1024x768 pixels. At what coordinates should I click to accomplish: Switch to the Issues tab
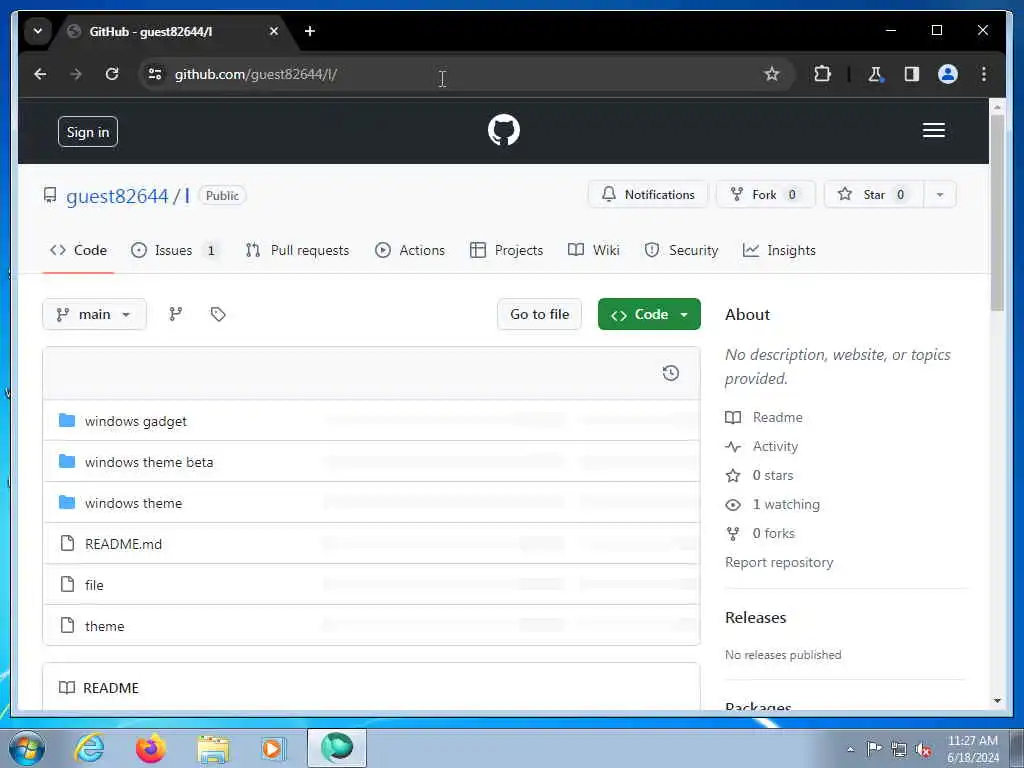point(174,250)
